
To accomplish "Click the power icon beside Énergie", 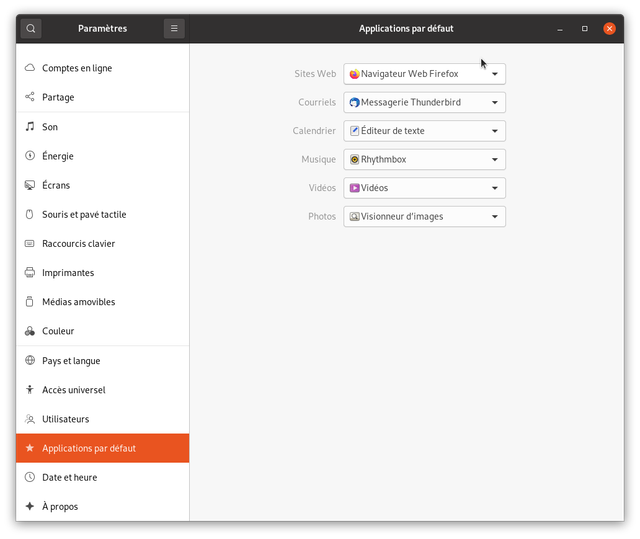I will click(30, 155).
